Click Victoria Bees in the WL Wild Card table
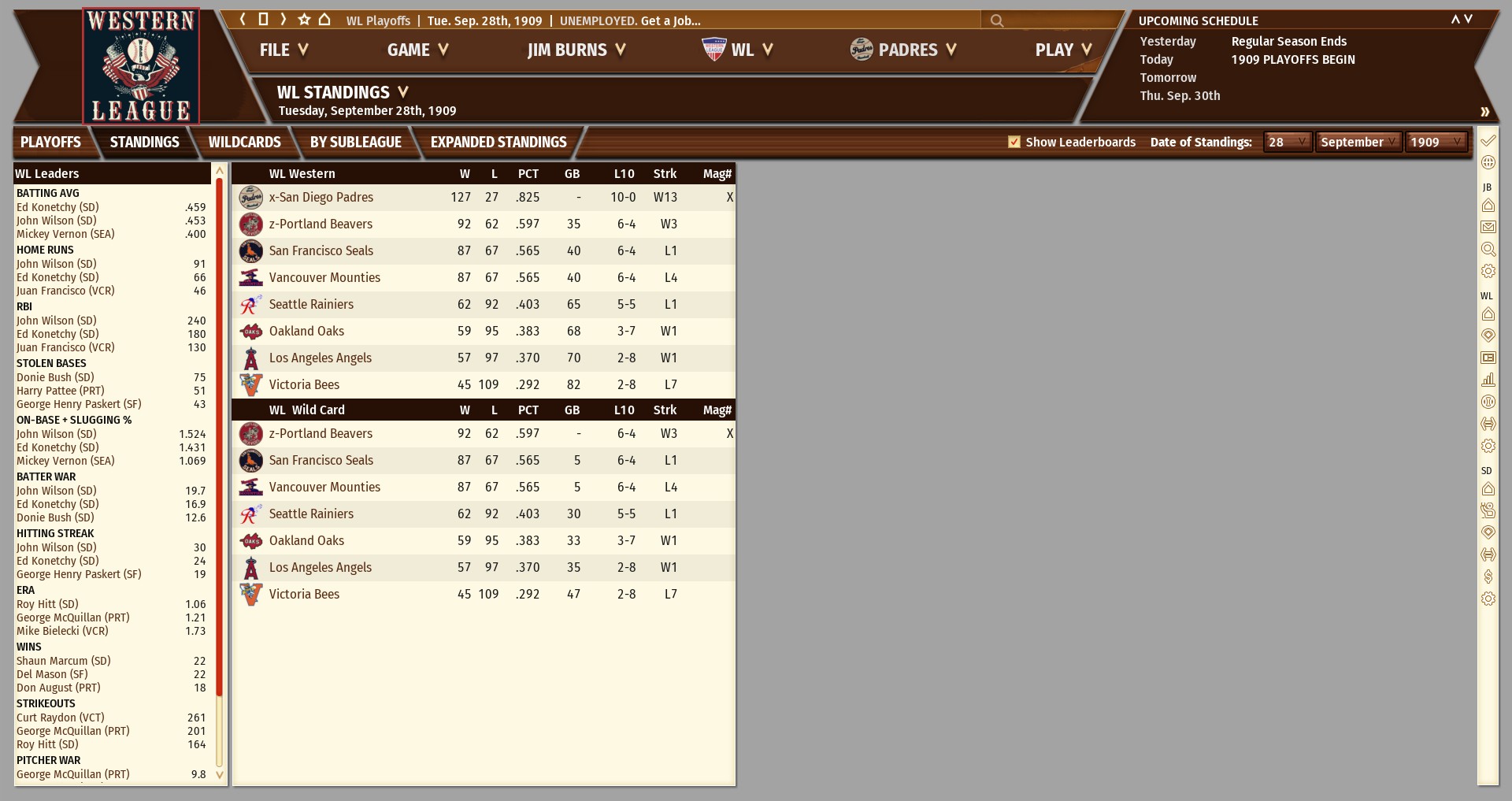This screenshot has height=801, width=1512. click(x=304, y=595)
